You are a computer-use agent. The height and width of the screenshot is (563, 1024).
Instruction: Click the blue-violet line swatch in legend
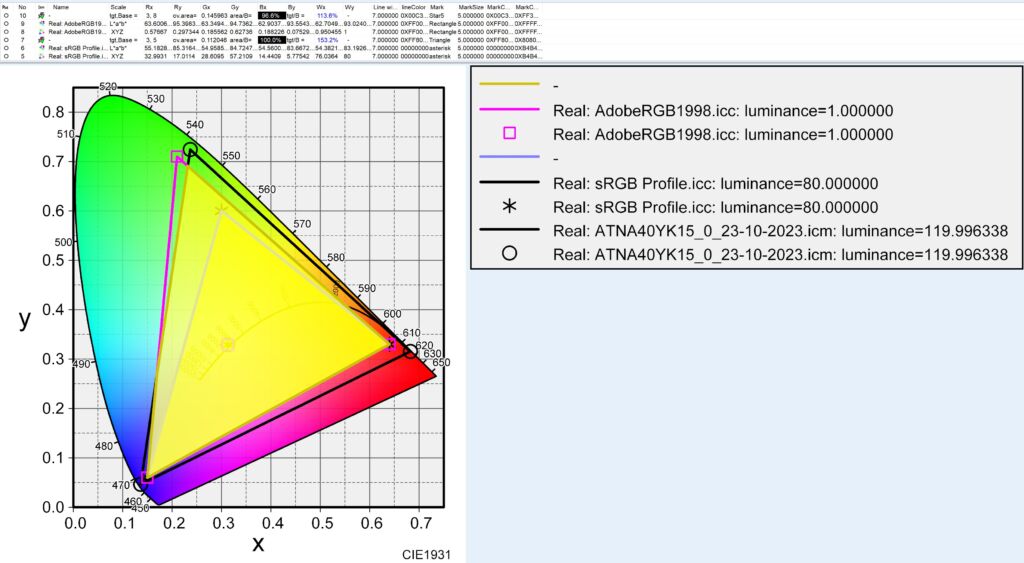[509, 157]
